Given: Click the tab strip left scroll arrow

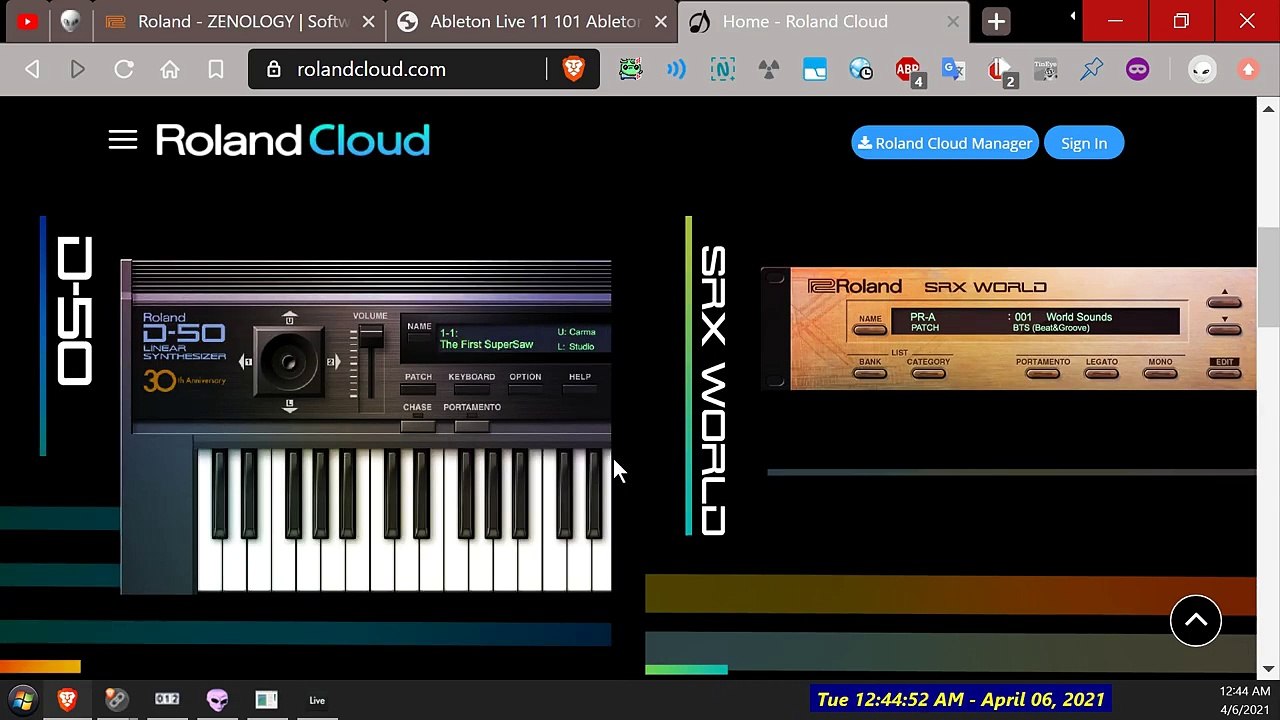Looking at the screenshot, I should click(1072, 16).
